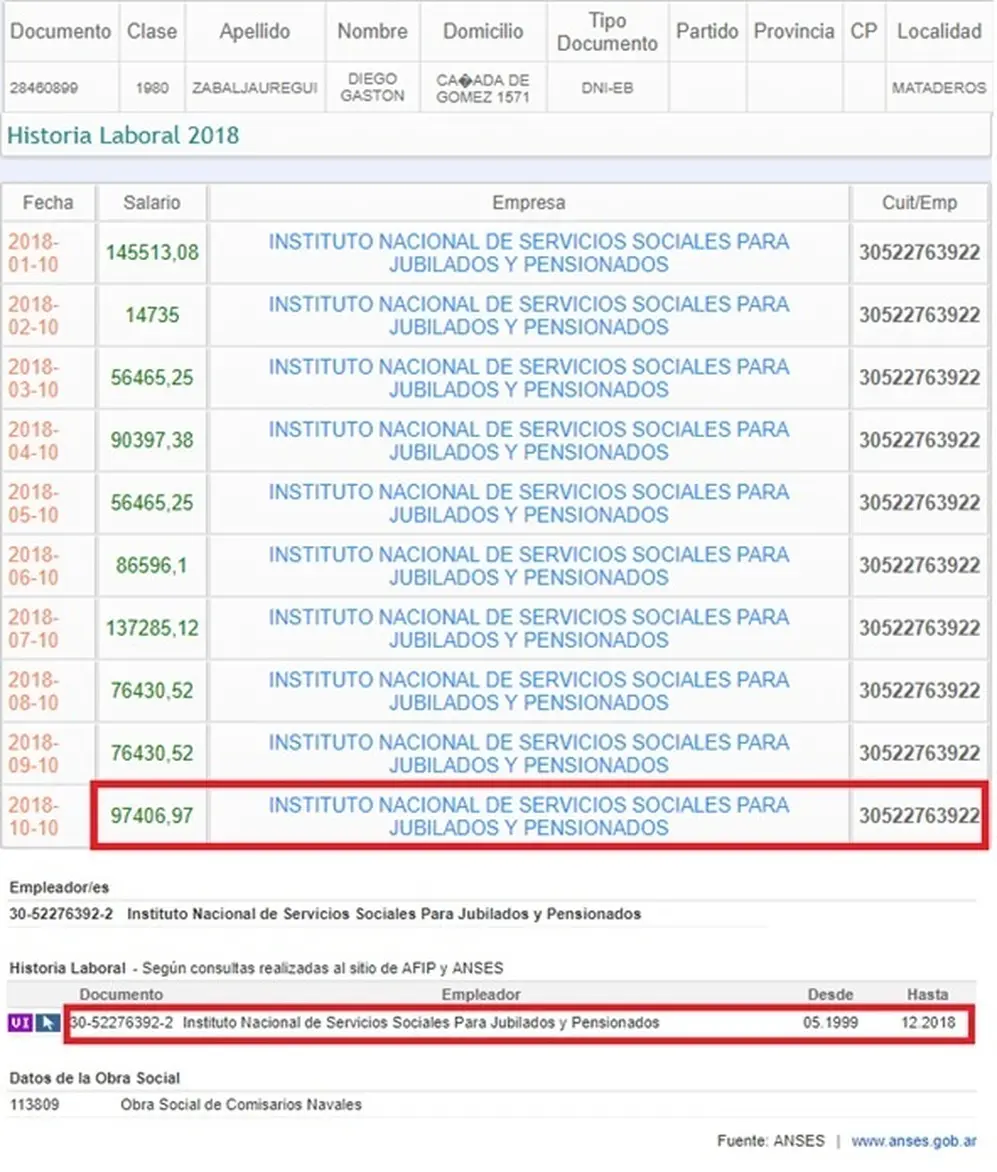Select the date 2018-06-10

click(34, 566)
